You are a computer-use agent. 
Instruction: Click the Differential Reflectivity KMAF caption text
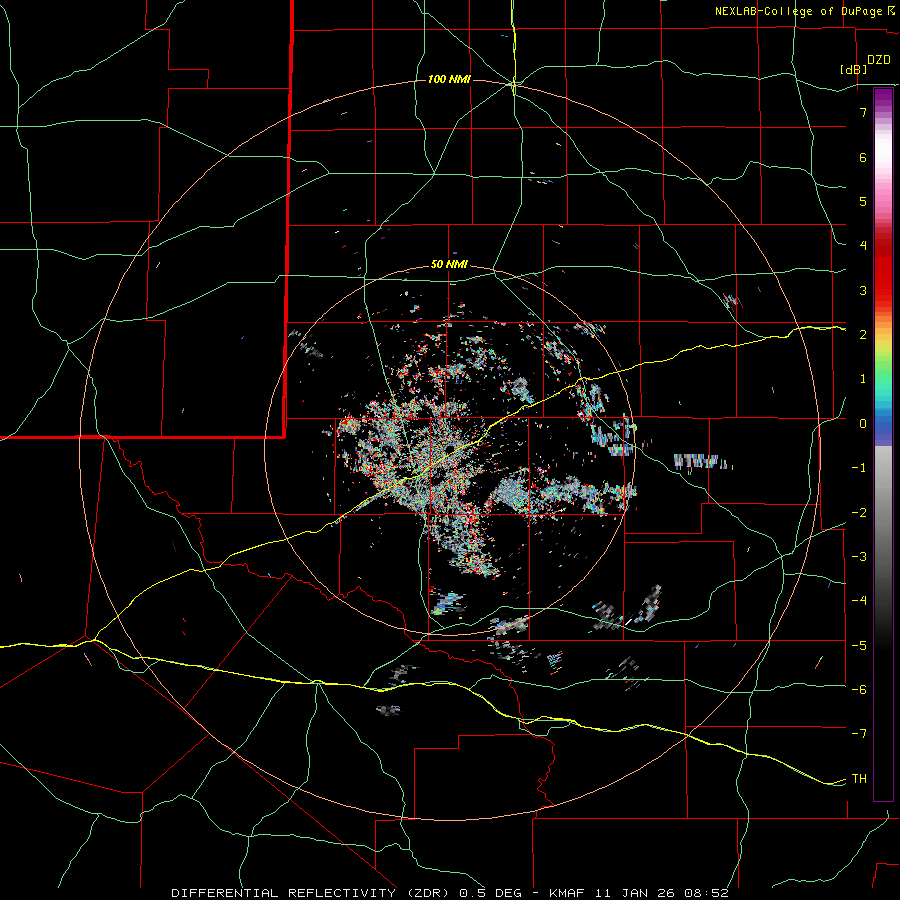pos(450,893)
